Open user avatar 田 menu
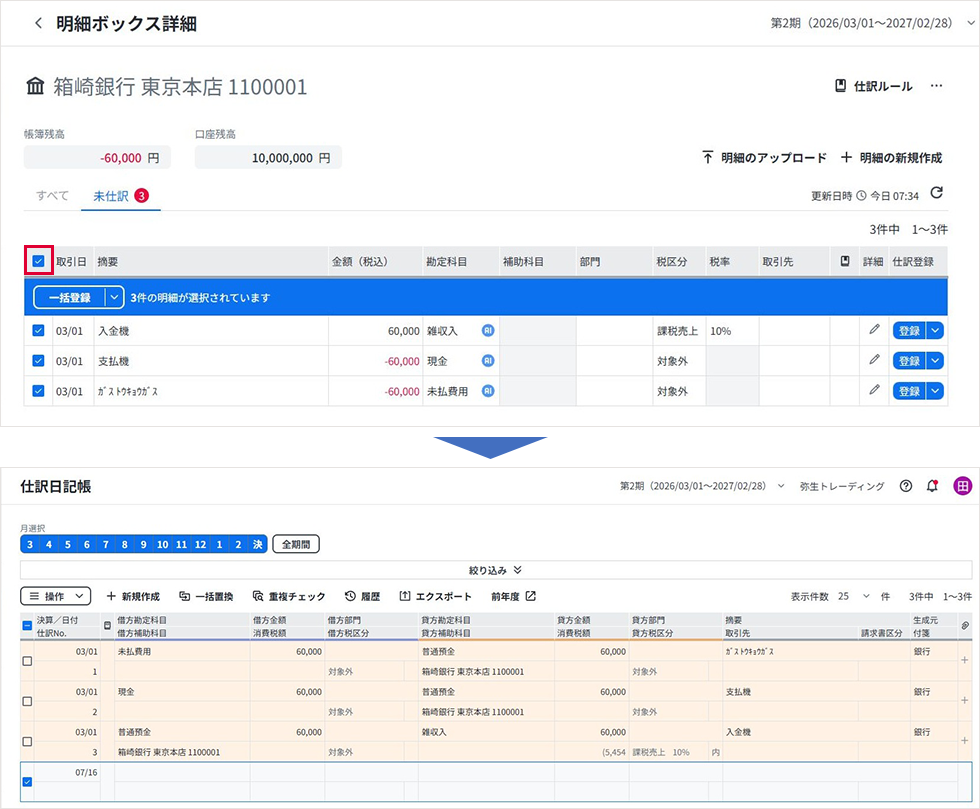Screen dimensions: 980x809 (x=962, y=486)
